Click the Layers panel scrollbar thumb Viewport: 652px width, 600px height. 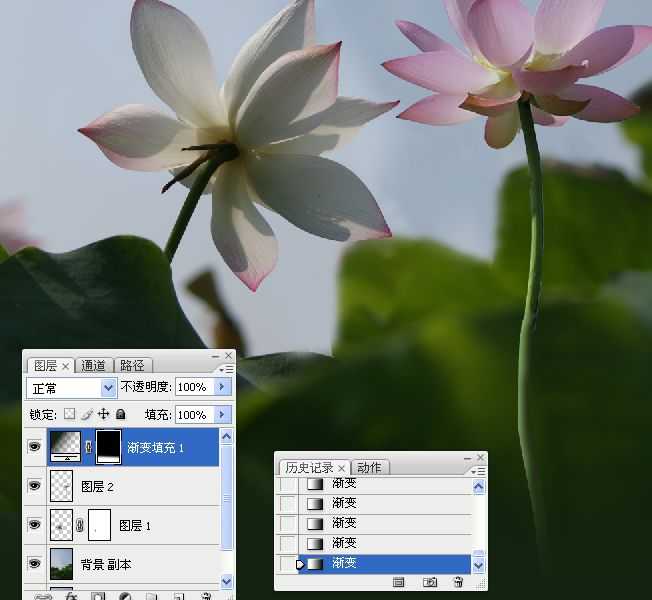click(227, 498)
